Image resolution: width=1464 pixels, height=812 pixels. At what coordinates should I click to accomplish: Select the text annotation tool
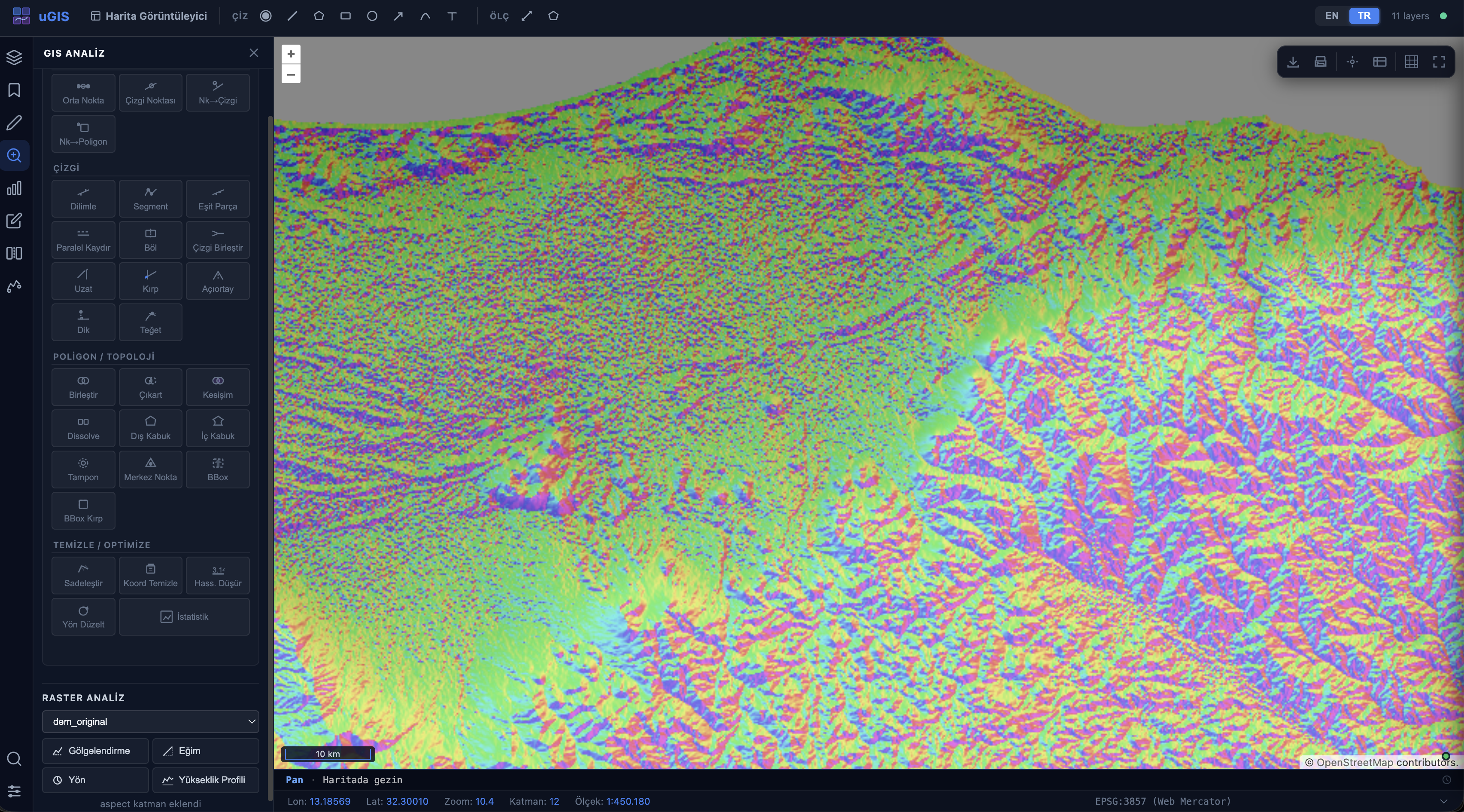(452, 16)
